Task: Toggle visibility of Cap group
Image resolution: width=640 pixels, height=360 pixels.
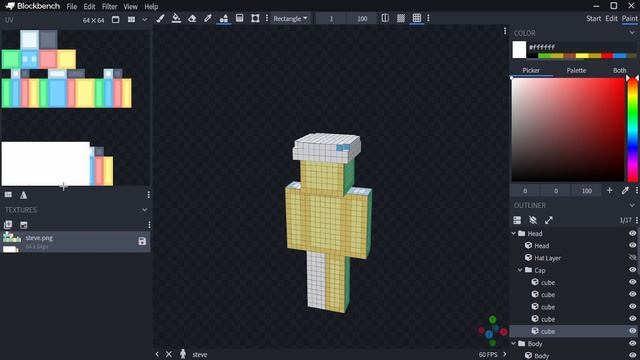Action: click(632, 270)
